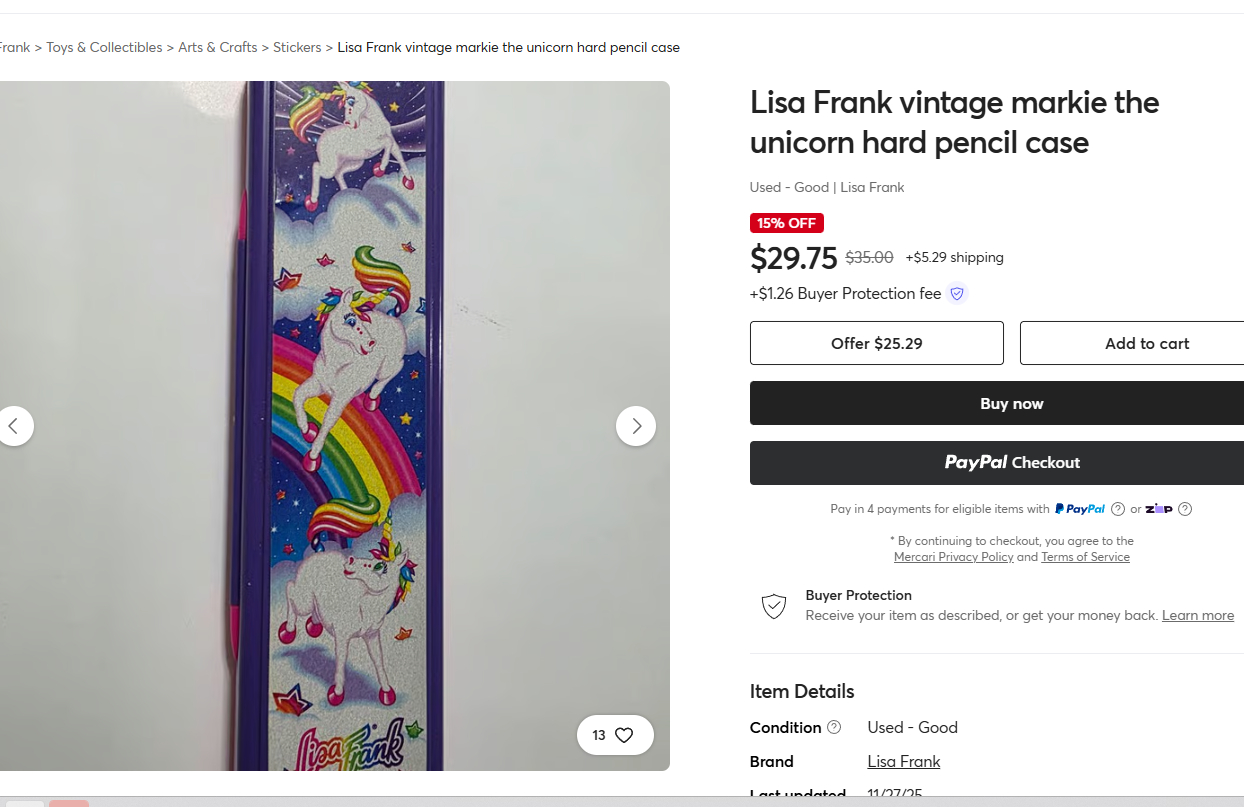Viewport: 1244px width, 807px height.
Task: Click the Buy now button
Action: 1011,404
